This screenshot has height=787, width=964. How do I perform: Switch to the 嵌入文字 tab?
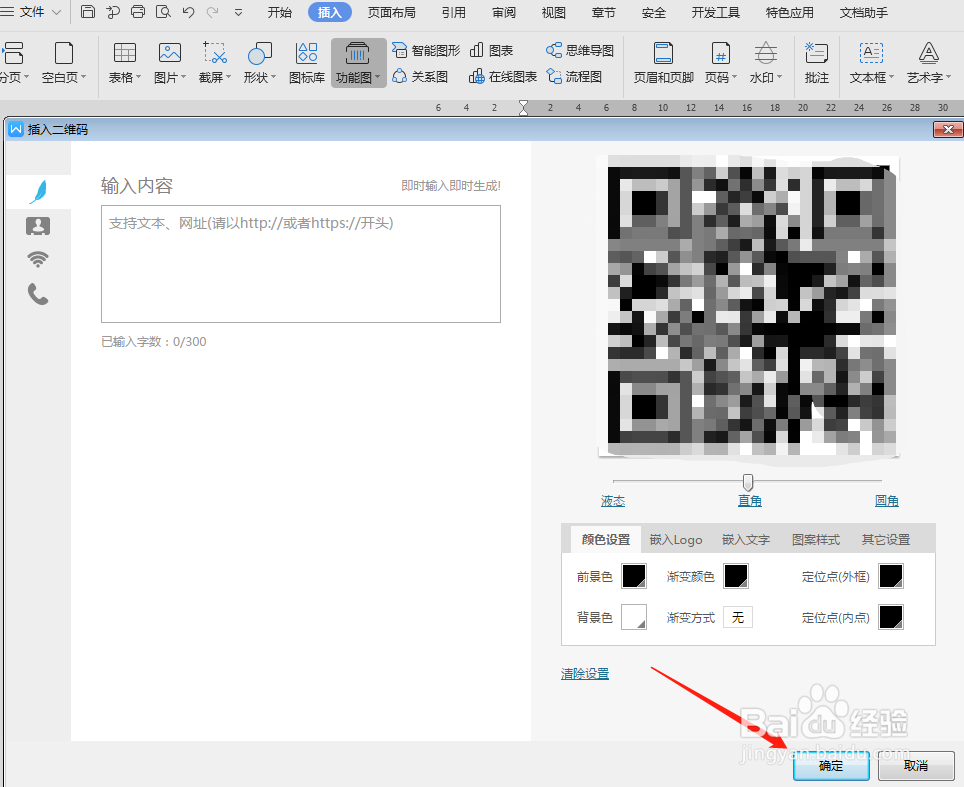click(746, 540)
